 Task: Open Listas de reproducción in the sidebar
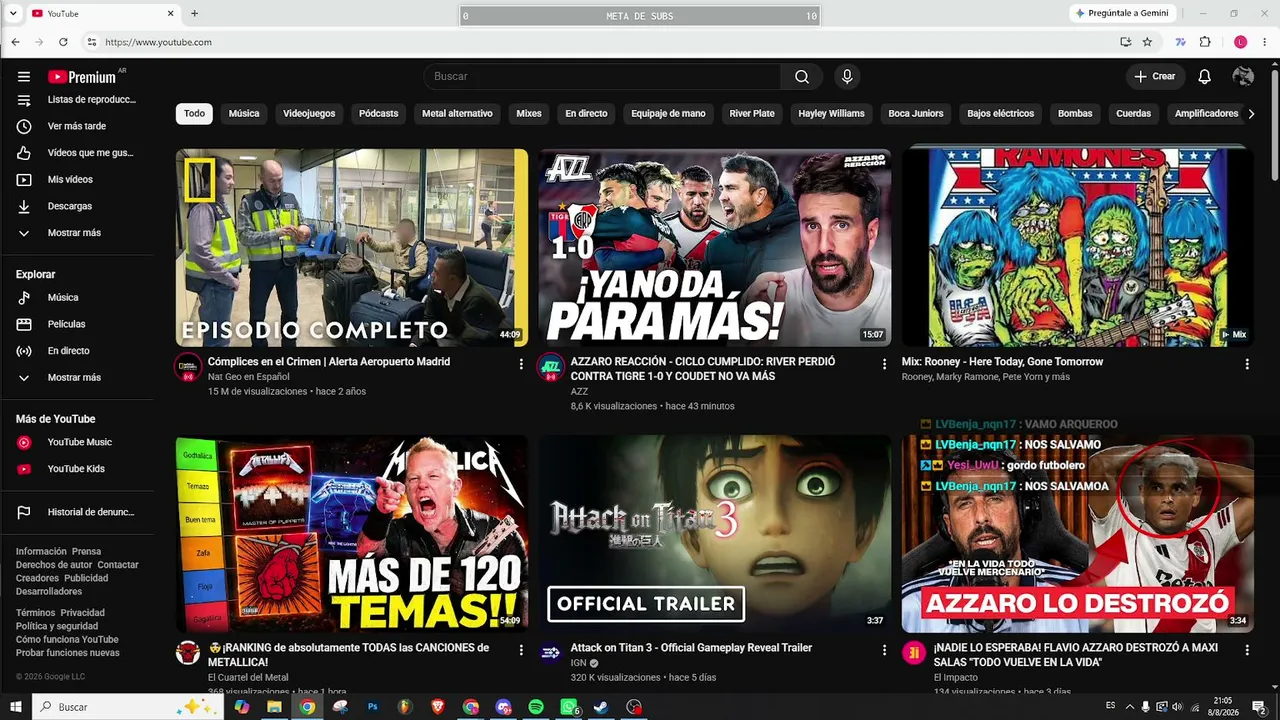(x=77, y=100)
